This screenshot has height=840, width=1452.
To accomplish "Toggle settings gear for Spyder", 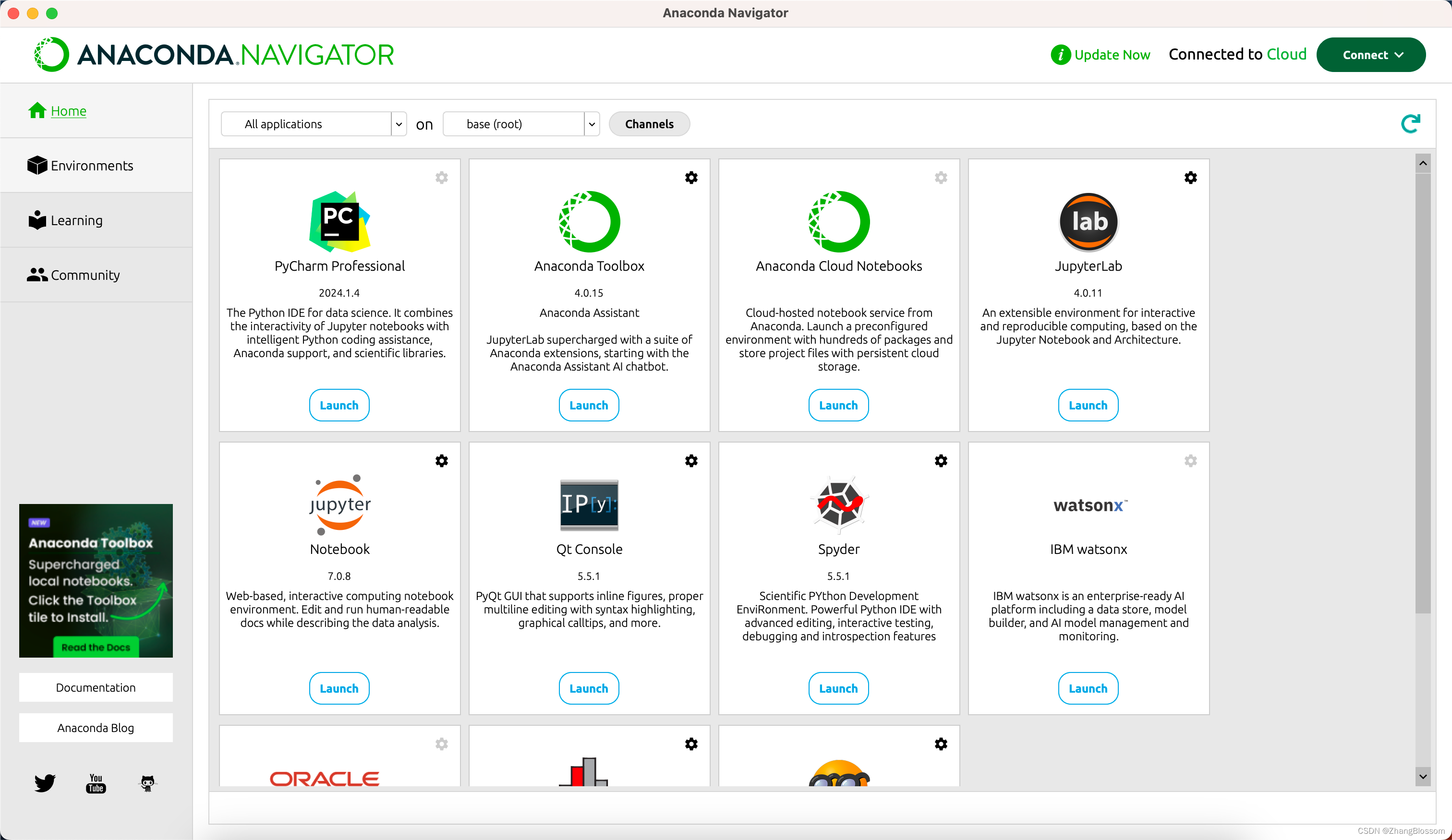I will [x=941, y=461].
